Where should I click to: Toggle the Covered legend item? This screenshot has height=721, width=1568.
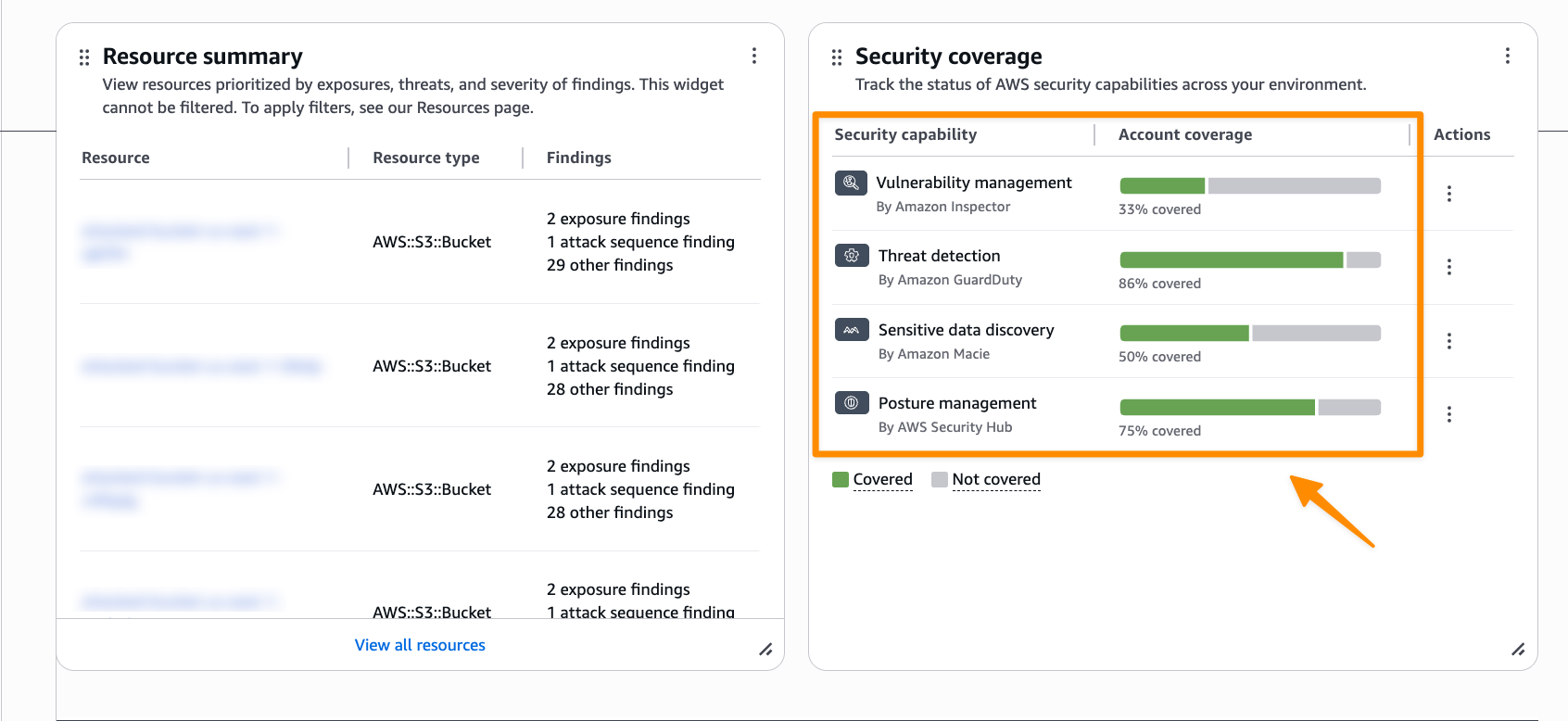coord(873,479)
